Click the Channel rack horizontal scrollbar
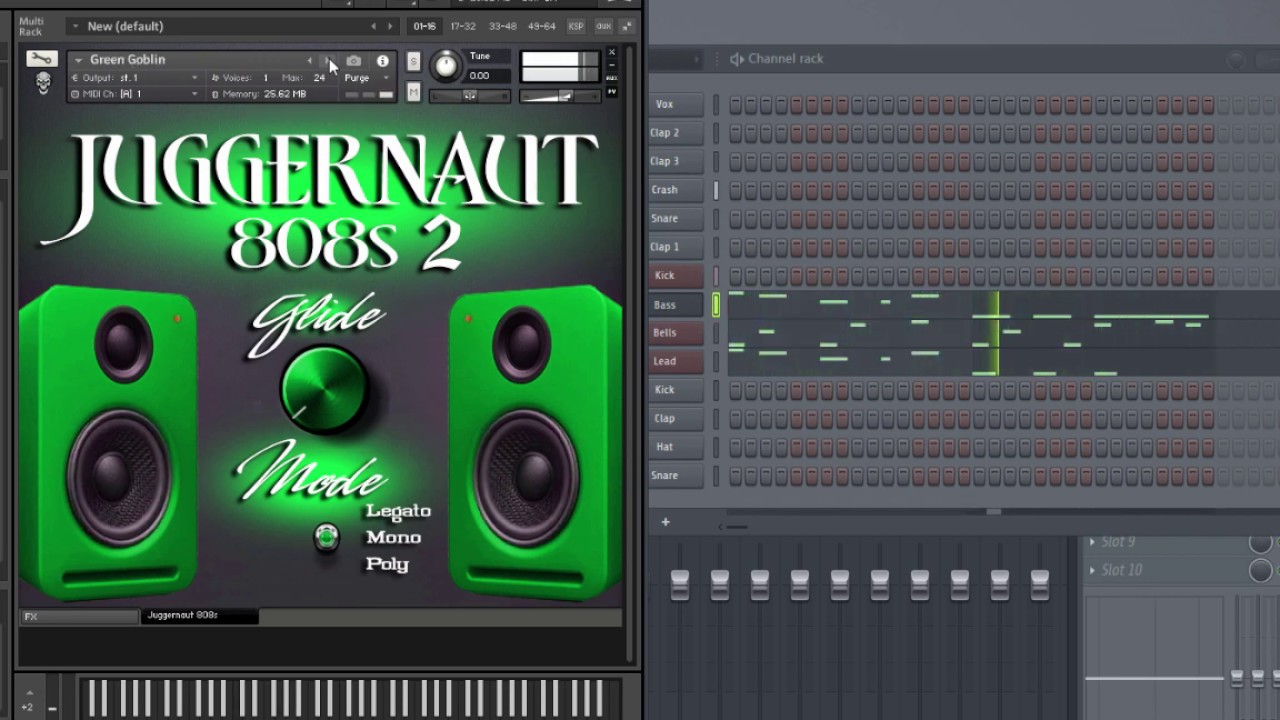Screen dimensions: 1280x720 click(x=993, y=512)
